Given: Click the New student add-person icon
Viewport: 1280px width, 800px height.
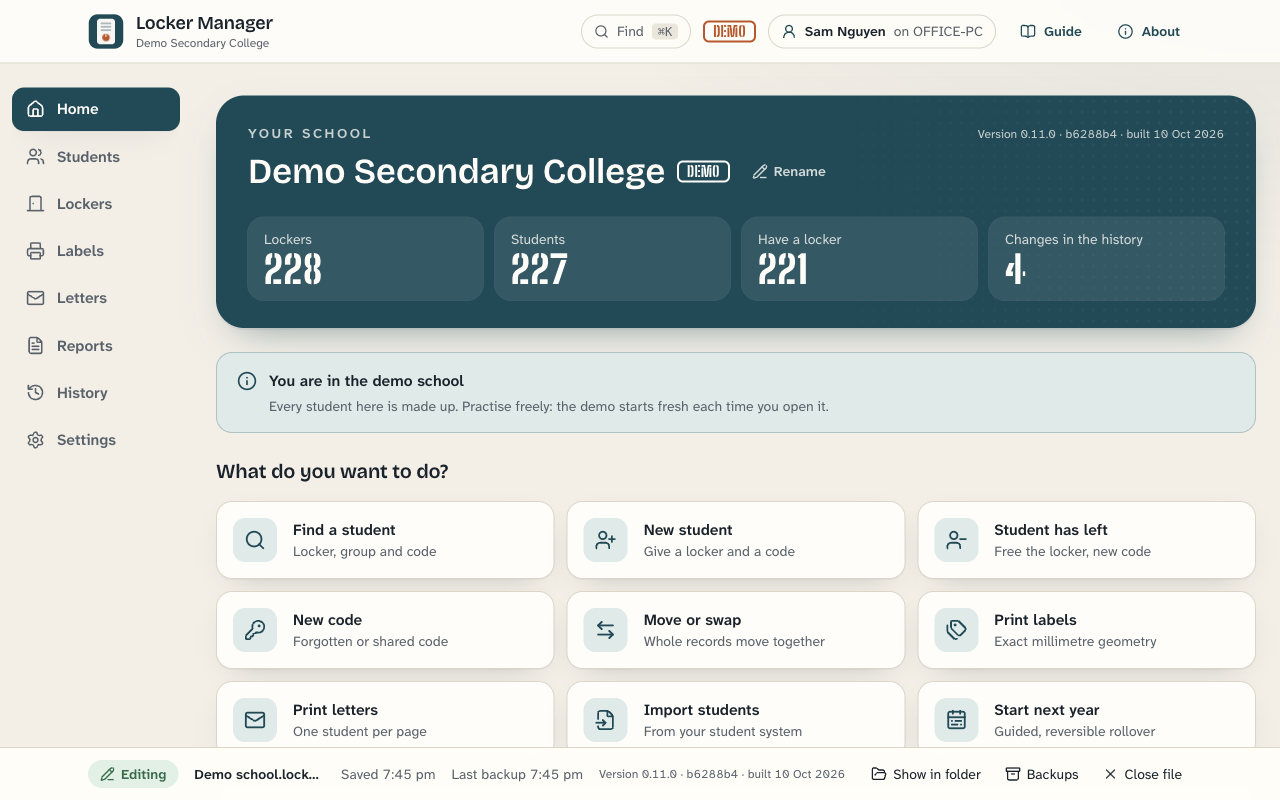Looking at the screenshot, I should pyautogui.click(x=606, y=540).
